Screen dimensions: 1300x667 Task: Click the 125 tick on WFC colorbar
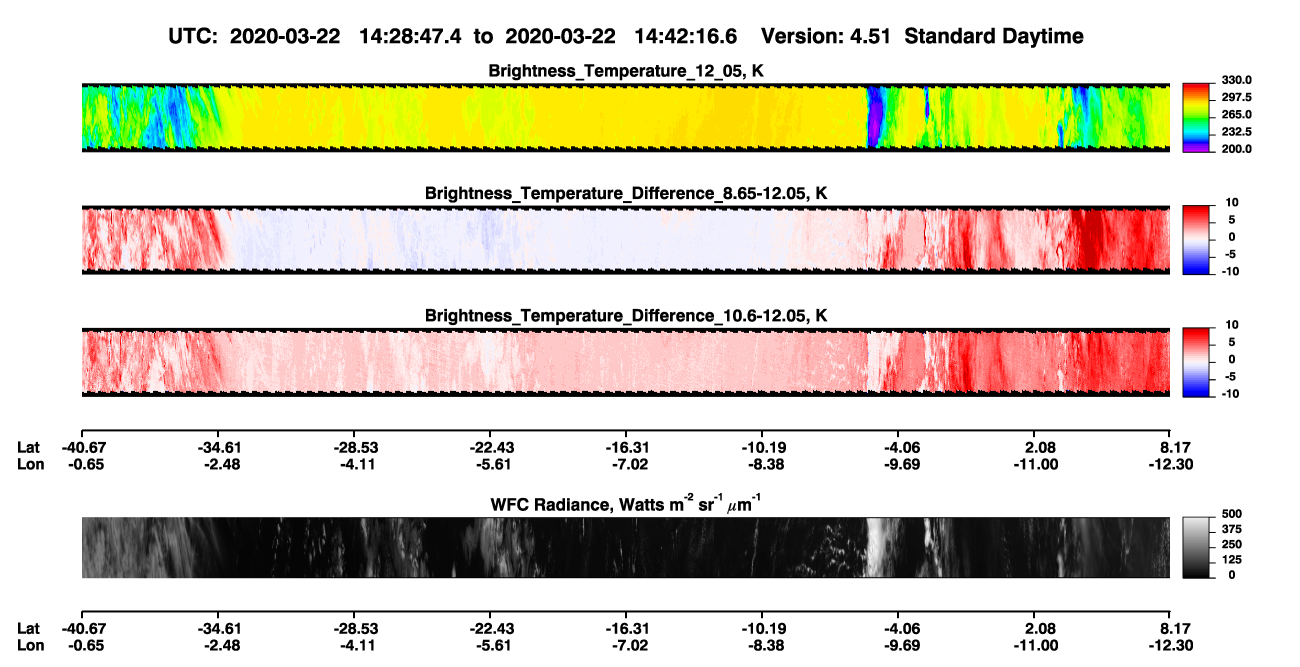(1232, 560)
